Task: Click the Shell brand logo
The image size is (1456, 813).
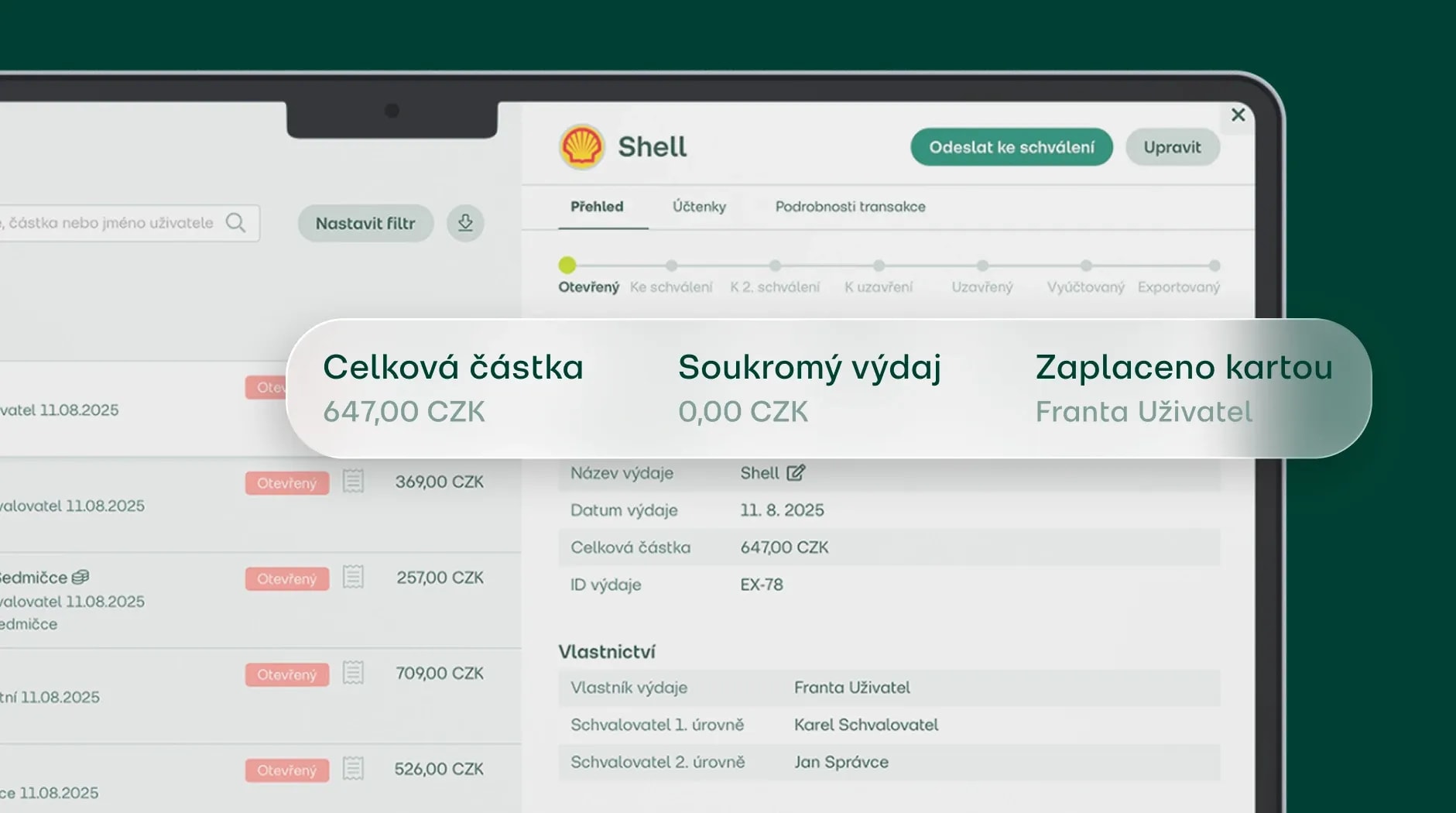Action: pos(582,146)
